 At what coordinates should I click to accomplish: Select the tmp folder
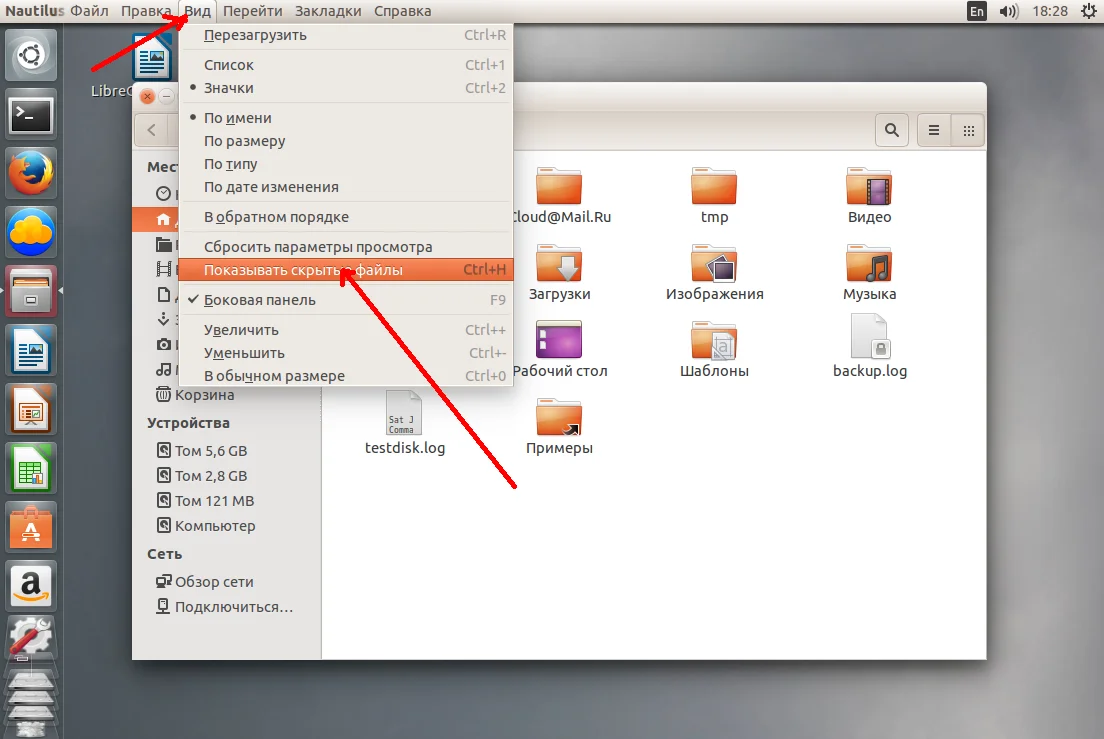click(x=714, y=196)
